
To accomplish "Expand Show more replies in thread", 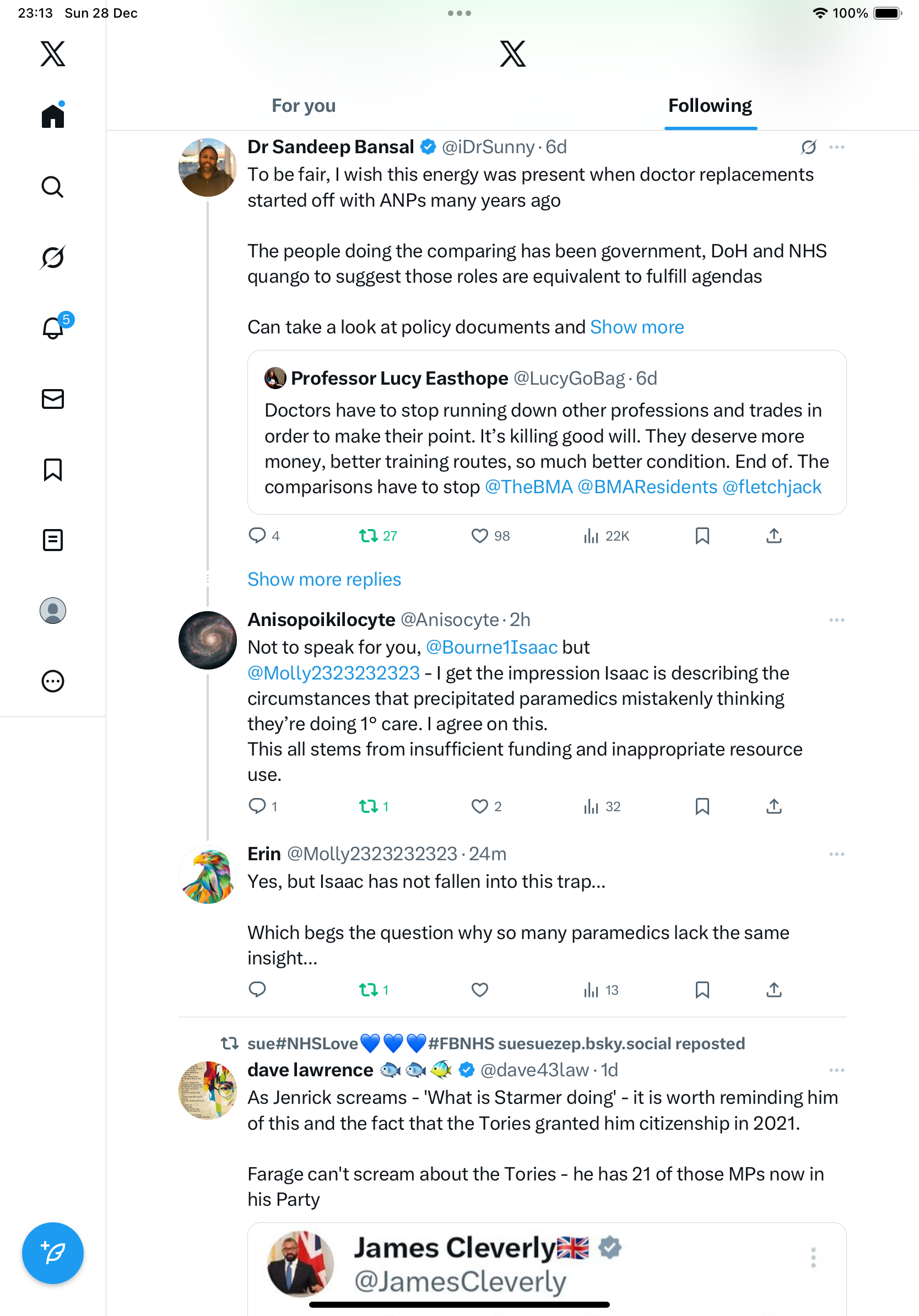I will (324, 580).
